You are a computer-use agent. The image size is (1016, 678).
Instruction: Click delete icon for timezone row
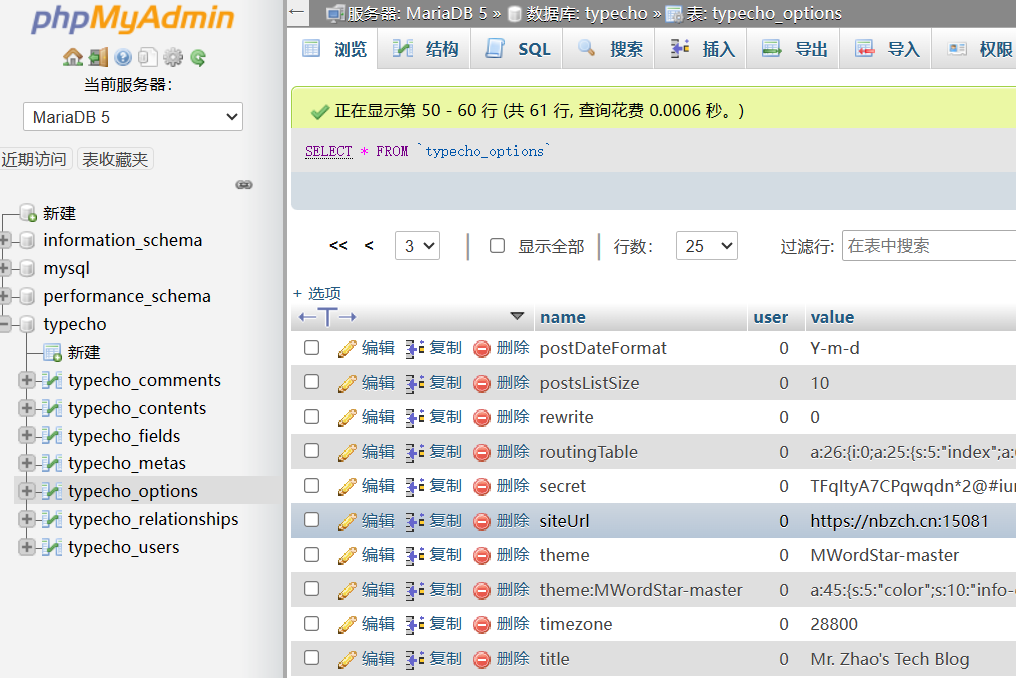point(482,625)
